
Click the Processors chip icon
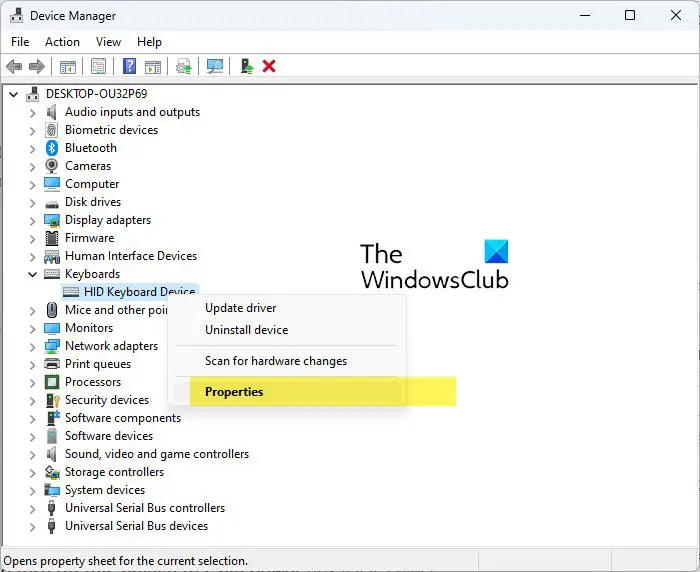(52, 382)
